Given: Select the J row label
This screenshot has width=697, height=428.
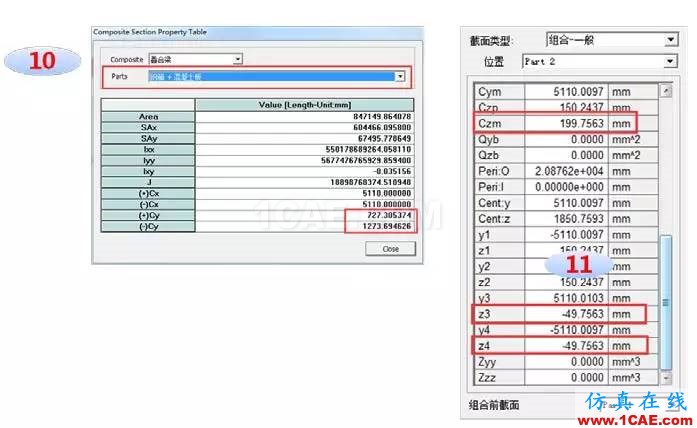Looking at the screenshot, I should click(x=148, y=182).
